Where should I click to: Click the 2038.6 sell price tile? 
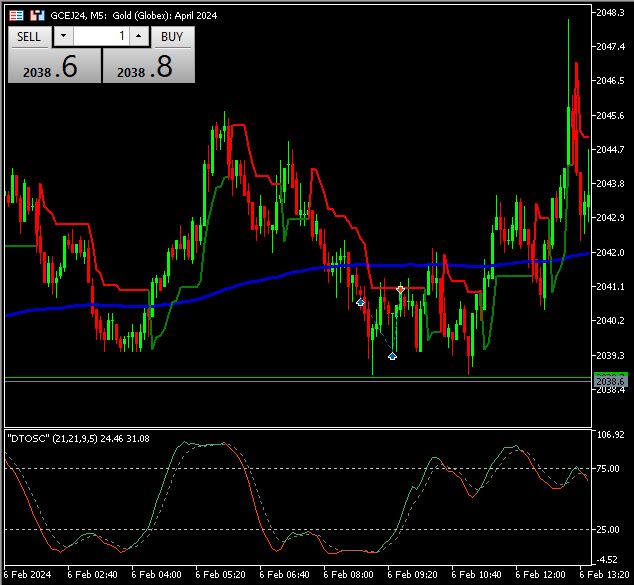click(x=55, y=66)
